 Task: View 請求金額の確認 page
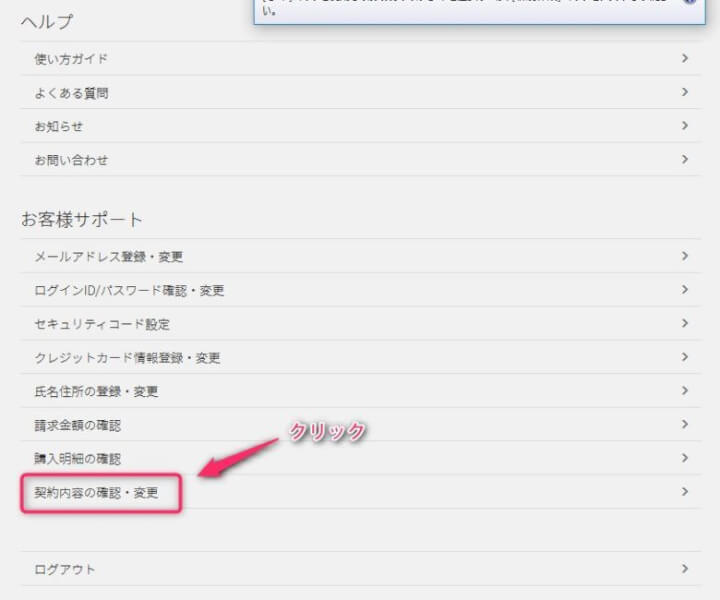(78, 425)
